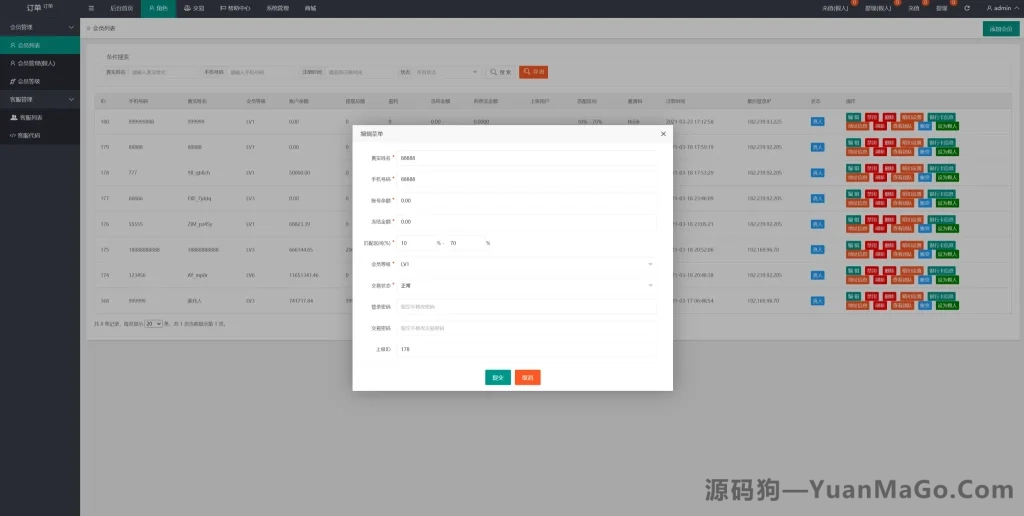Click the range minimum field showing 10
The height and width of the screenshot is (516, 1024).
[415, 243]
